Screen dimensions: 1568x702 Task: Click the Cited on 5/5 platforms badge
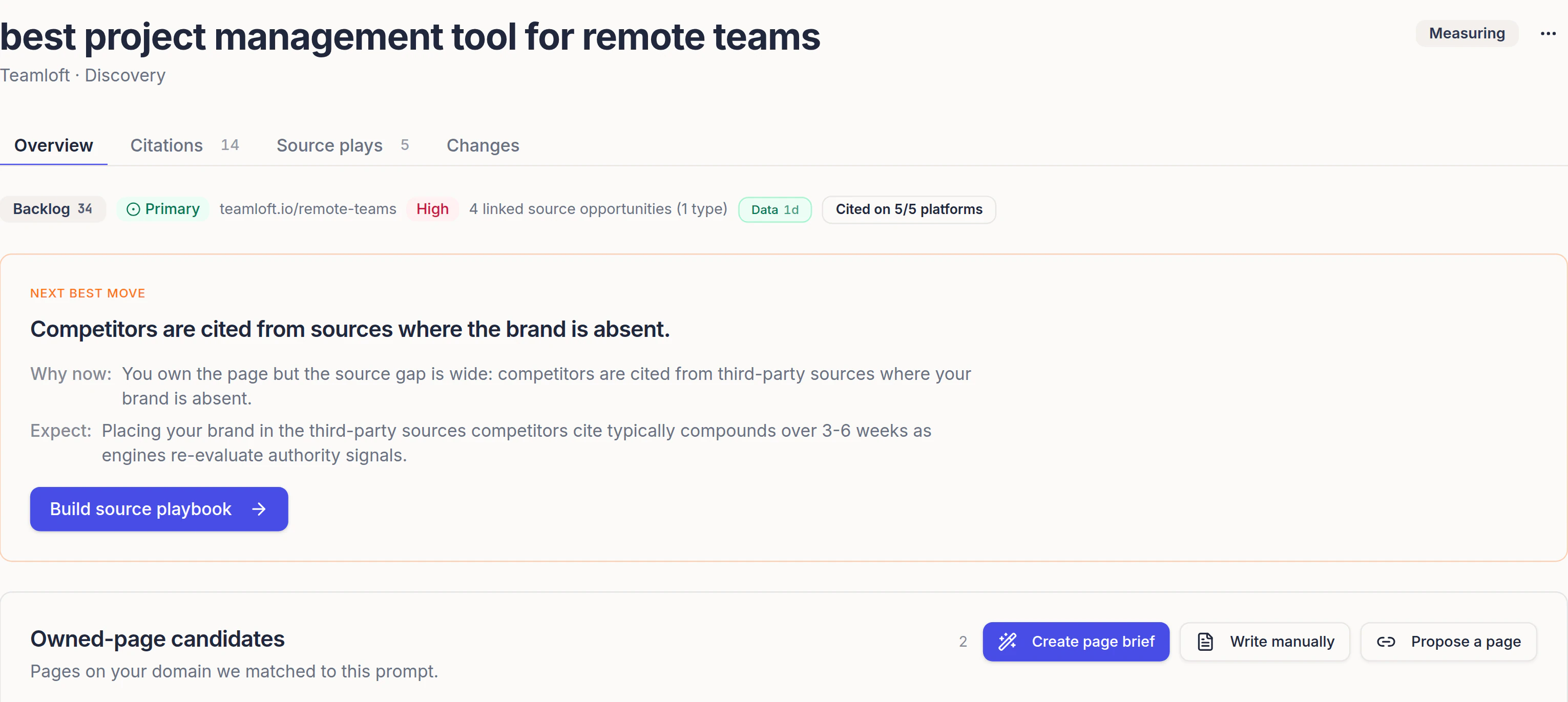click(908, 209)
